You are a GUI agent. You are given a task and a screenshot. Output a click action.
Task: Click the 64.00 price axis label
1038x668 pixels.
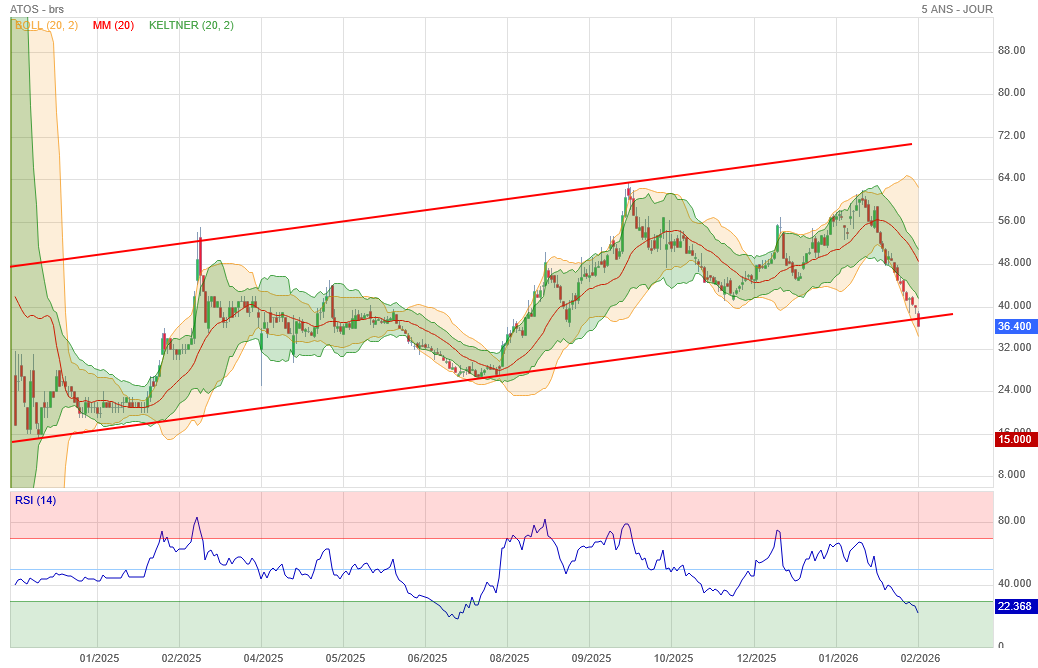pyautogui.click(x=1012, y=178)
